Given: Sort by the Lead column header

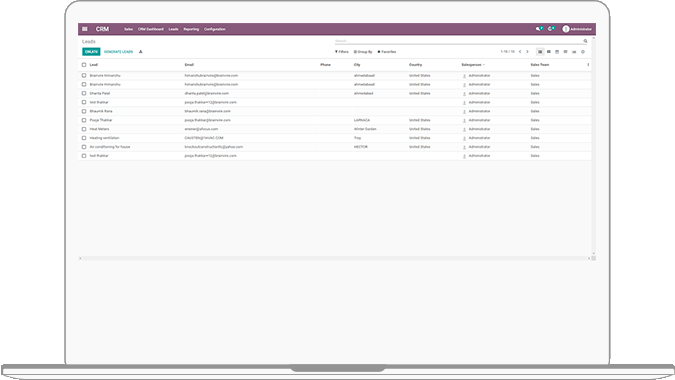Looking at the screenshot, I should coord(93,65).
